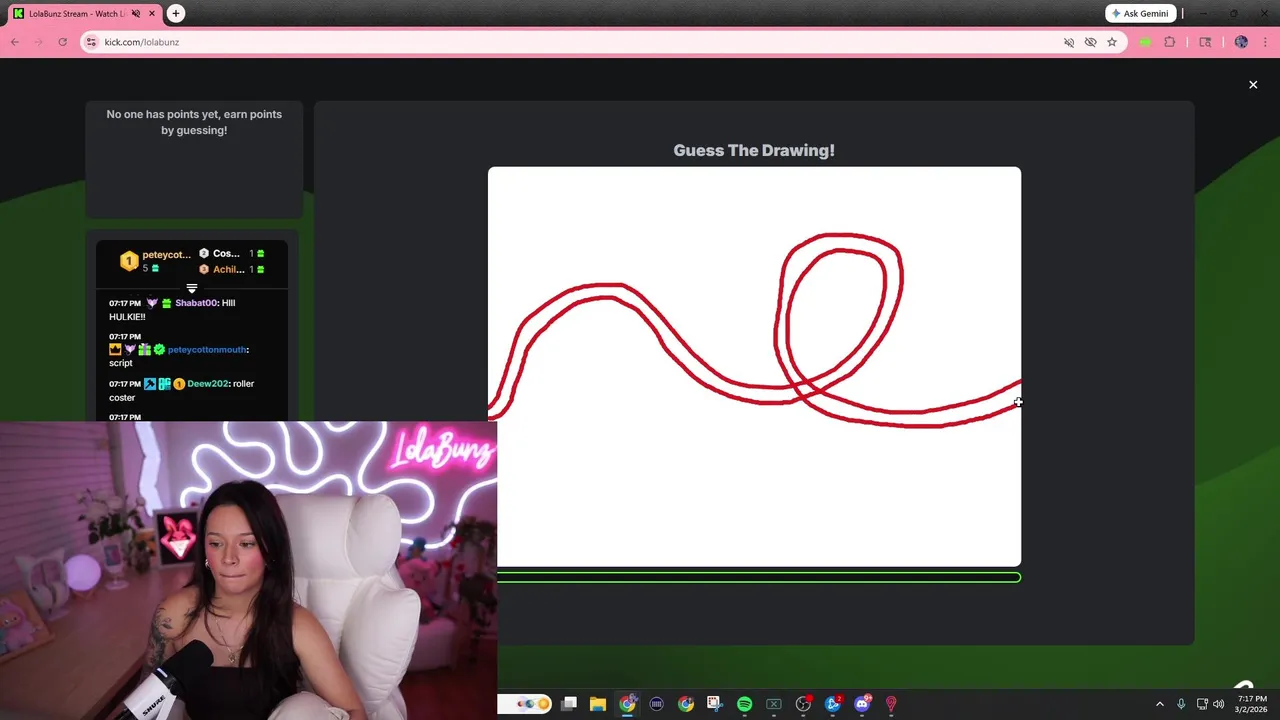The height and width of the screenshot is (720, 1280).
Task: Click the moderator hammer badge beside Deew202
Action: point(150,384)
